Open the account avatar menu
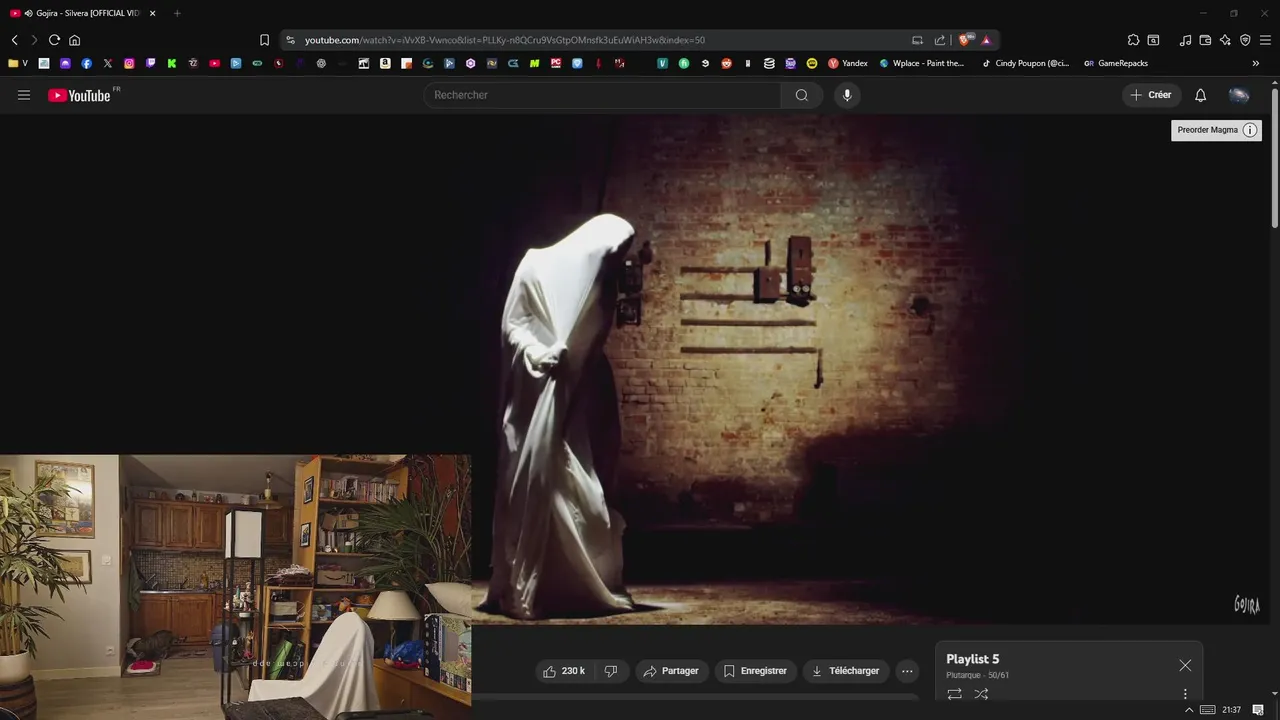Screen dimensions: 1280x720 point(1239,95)
